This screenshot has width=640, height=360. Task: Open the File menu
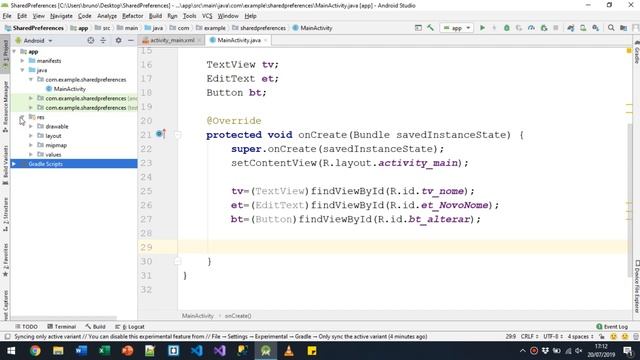click(7, 16)
